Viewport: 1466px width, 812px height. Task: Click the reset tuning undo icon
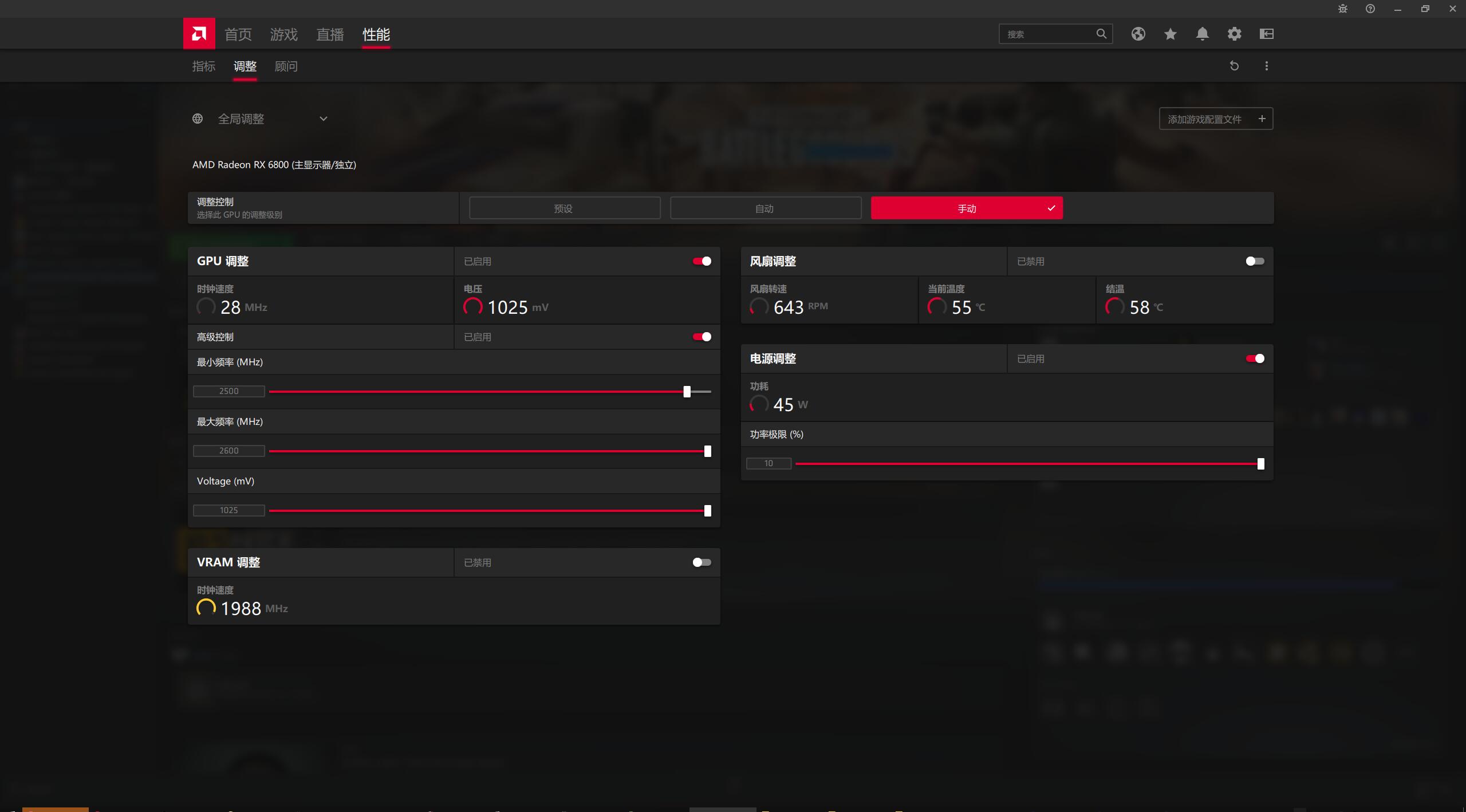pyautogui.click(x=1234, y=66)
